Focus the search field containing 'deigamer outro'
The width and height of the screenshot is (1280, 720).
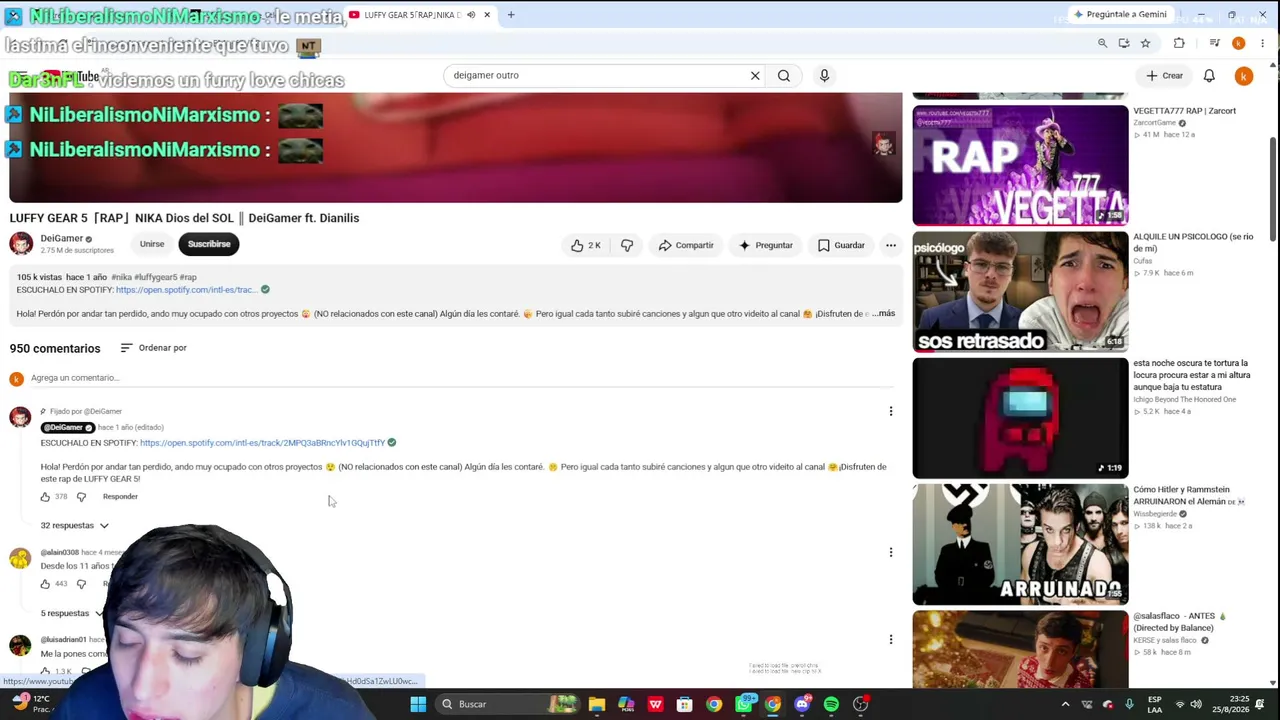tap(598, 75)
